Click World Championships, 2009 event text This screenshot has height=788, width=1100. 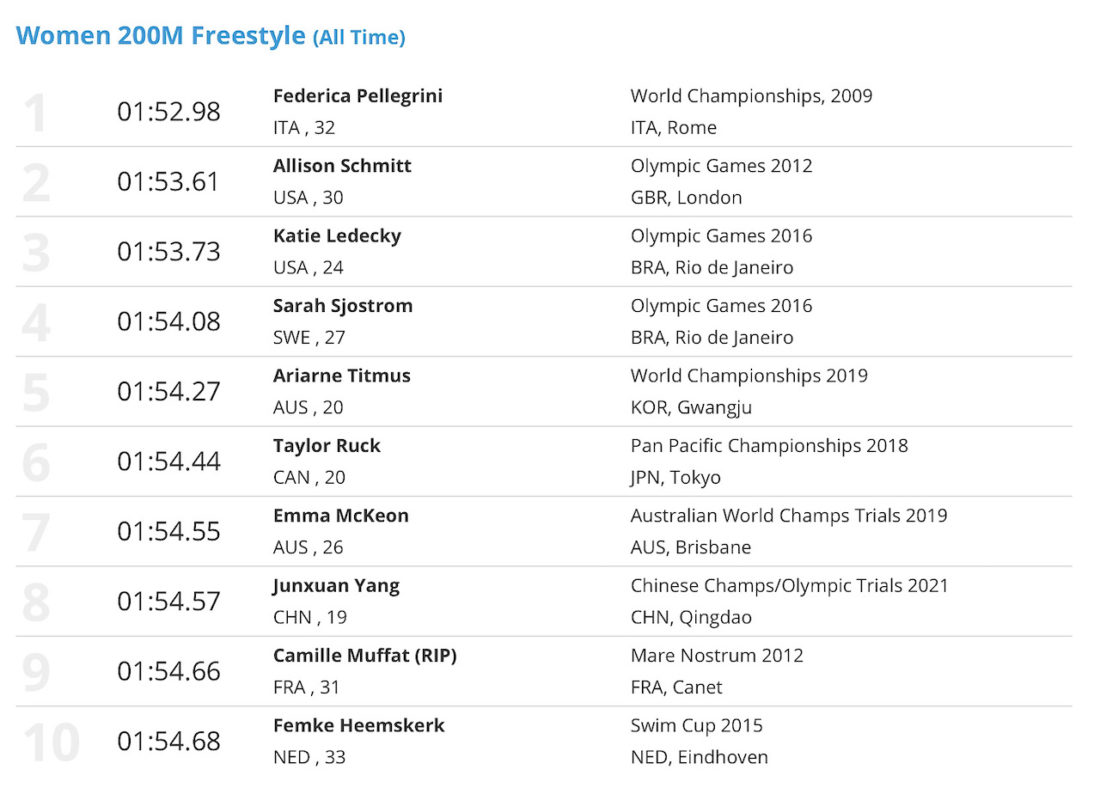coord(751,96)
